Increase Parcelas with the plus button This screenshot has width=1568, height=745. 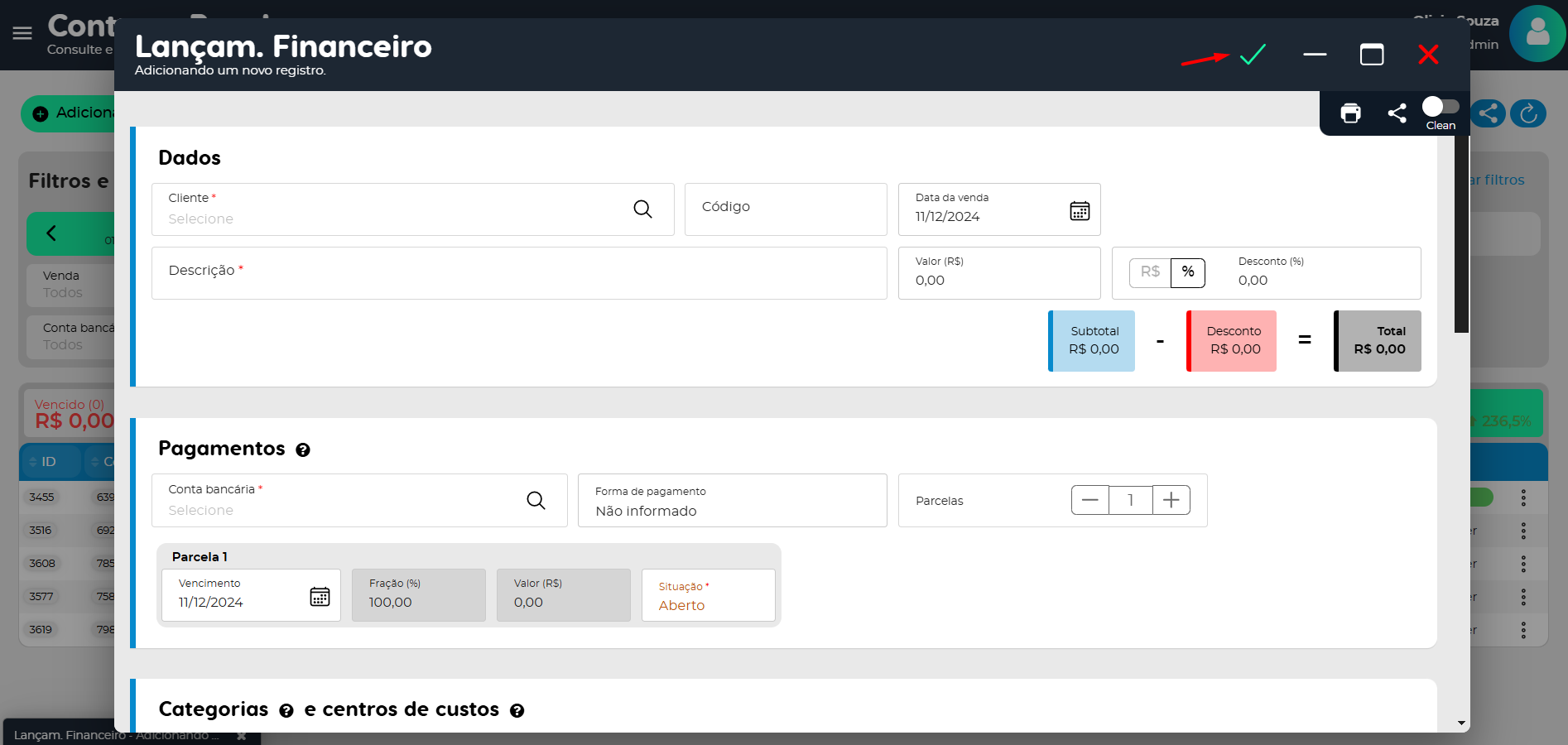click(1171, 500)
